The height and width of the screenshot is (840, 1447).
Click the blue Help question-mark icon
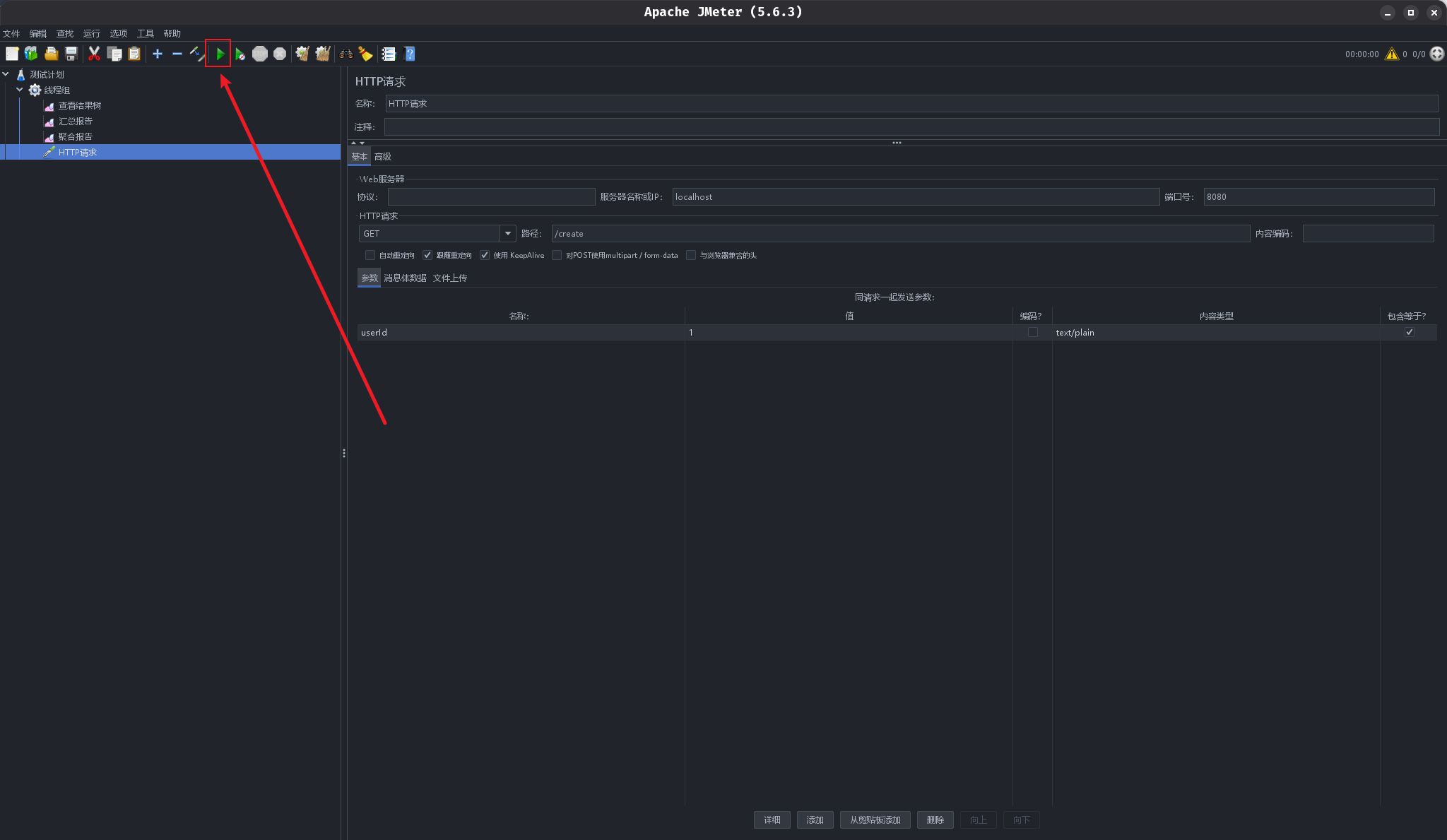tap(410, 54)
